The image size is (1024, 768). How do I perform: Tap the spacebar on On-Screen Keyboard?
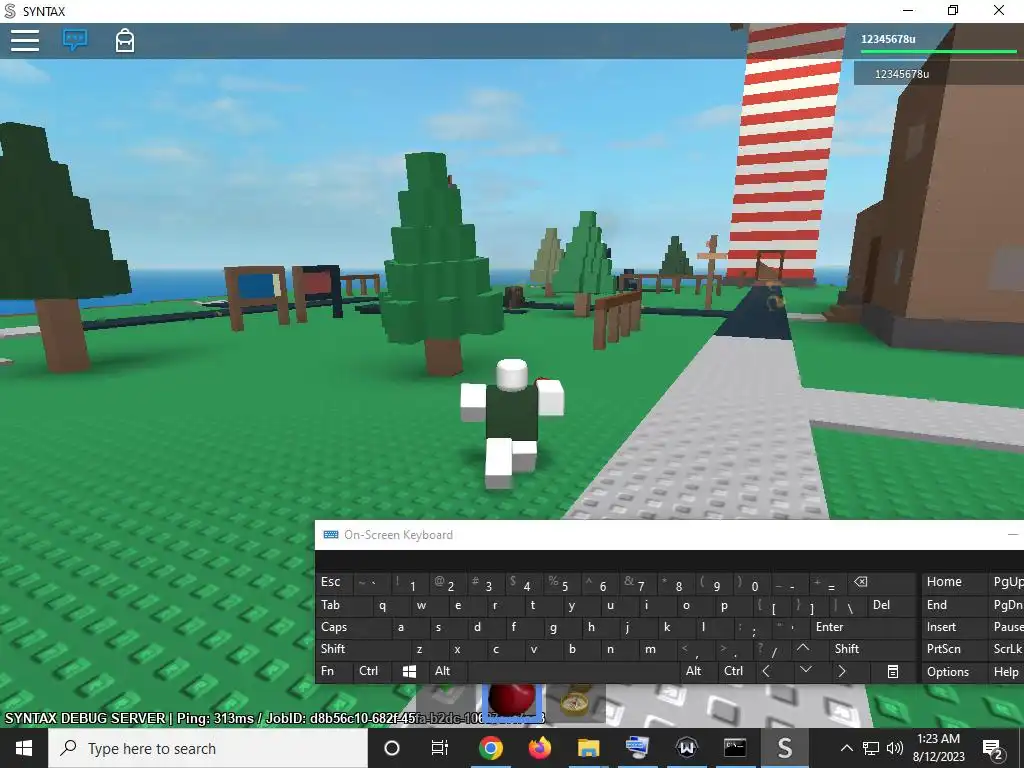pyautogui.click(x=572, y=672)
